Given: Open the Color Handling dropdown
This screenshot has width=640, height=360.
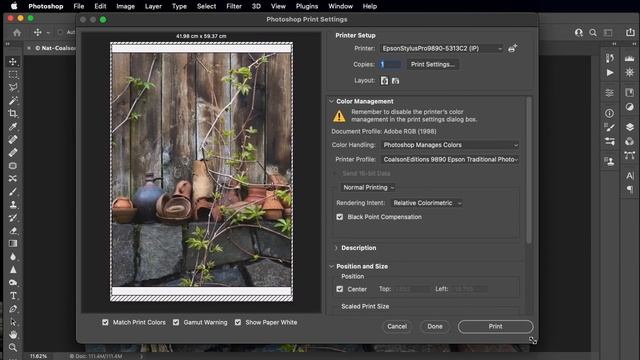Looking at the screenshot, I should point(451,145).
